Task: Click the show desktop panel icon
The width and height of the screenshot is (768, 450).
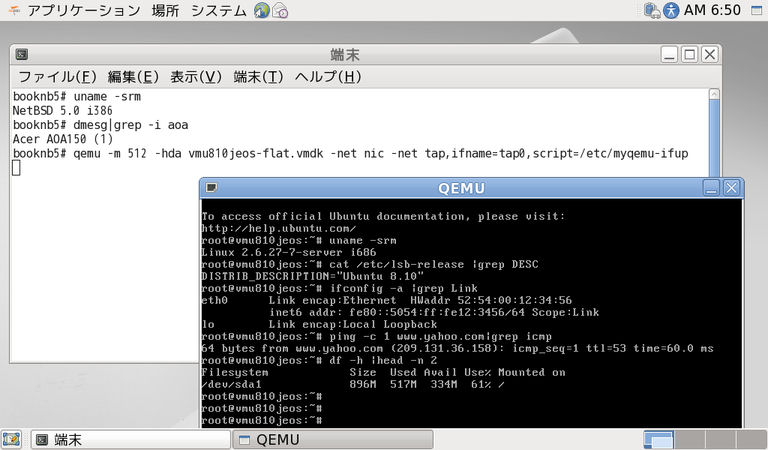Action: (11, 439)
